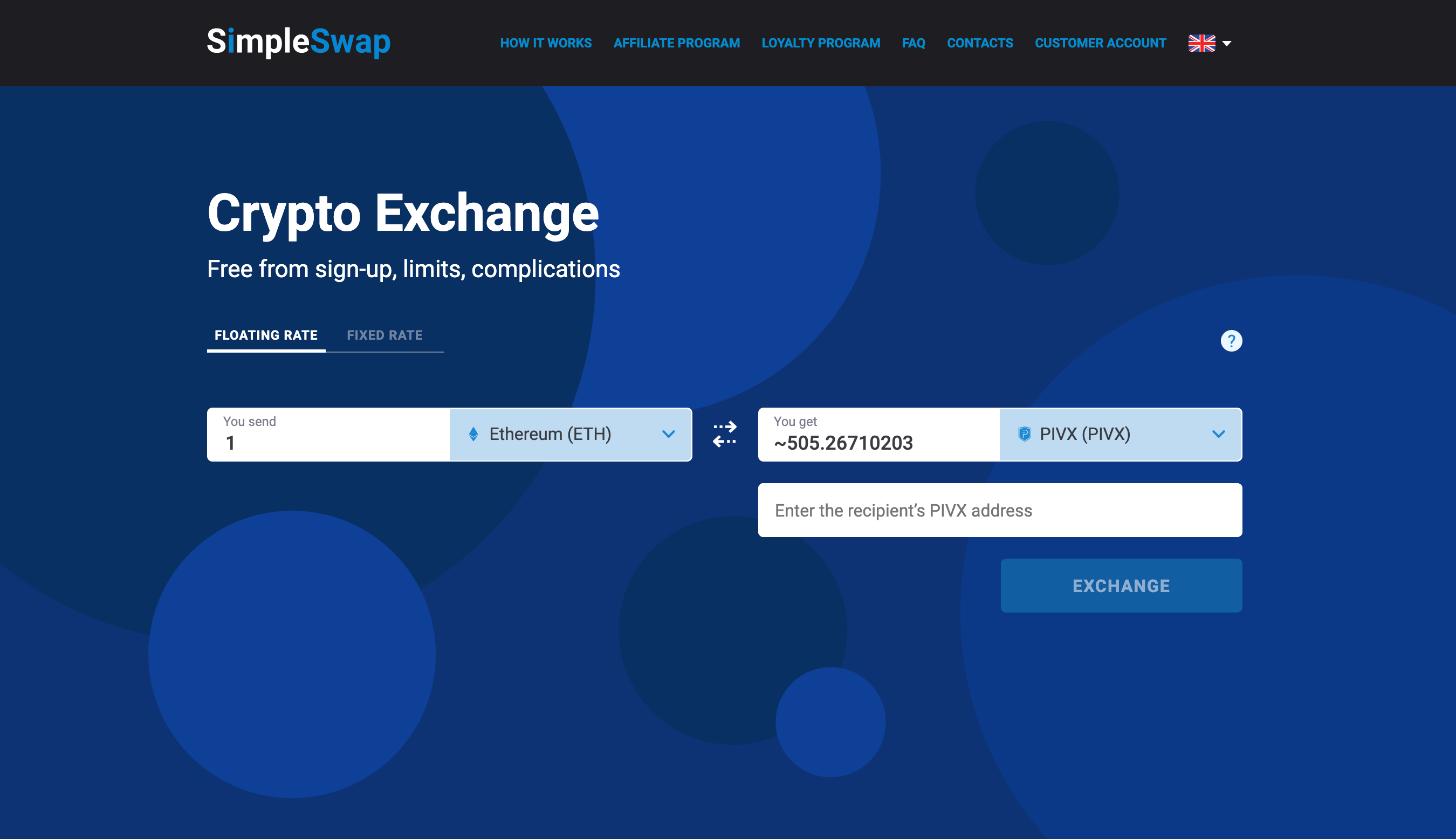Open the Ethereum (ETH) currency dropdown
1456x839 pixels.
pyautogui.click(x=571, y=434)
